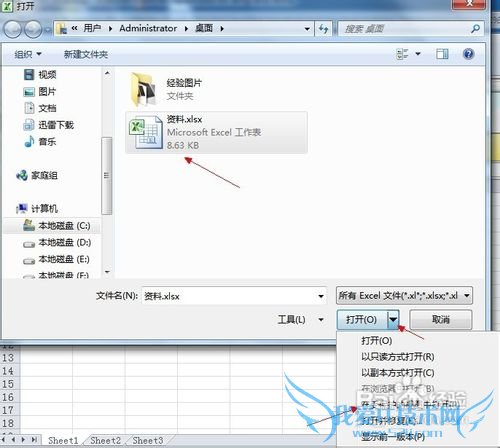Toggle the preview pane icon

tap(442, 54)
